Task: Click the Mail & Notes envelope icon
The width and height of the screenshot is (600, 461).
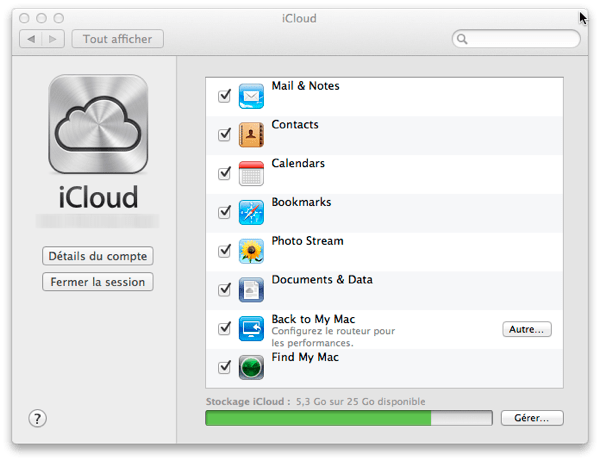Action: click(x=251, y=96)
